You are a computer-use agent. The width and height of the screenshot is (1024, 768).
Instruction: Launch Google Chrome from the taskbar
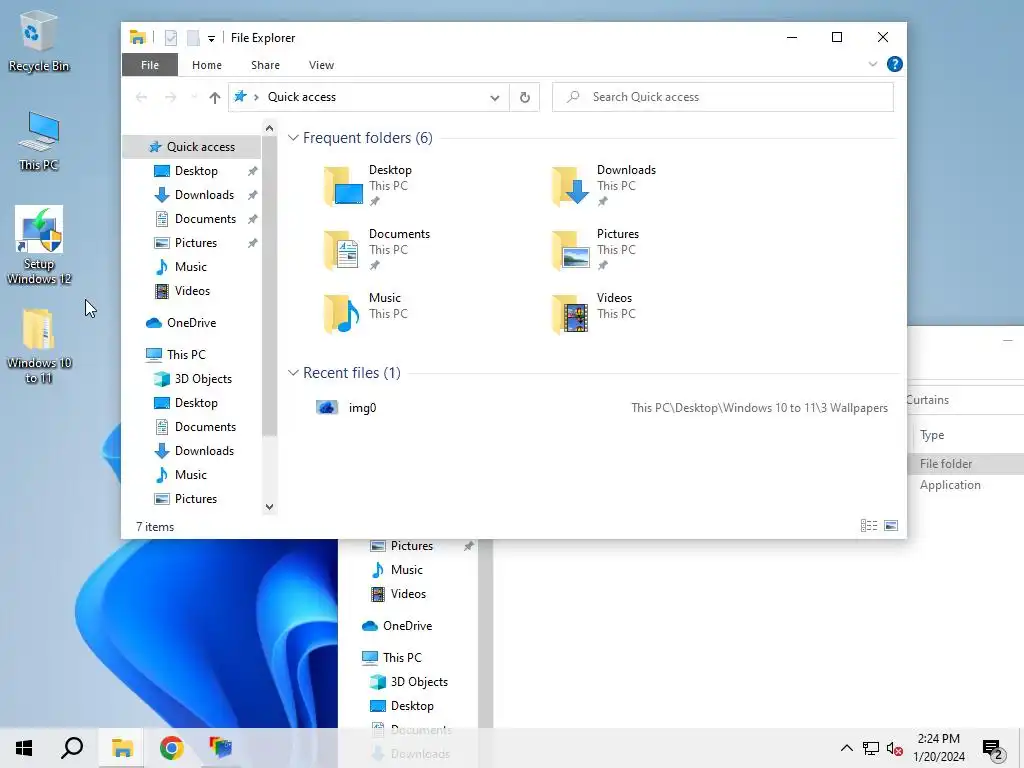(171, 748)
